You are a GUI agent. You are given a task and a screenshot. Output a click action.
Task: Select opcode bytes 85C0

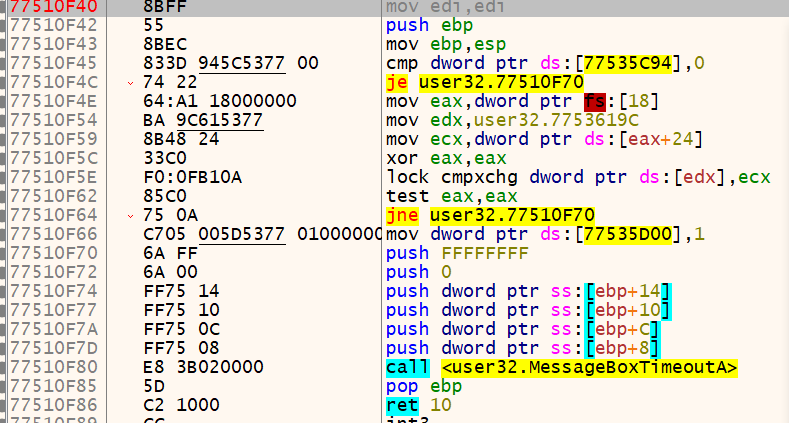tap(165, 196)
